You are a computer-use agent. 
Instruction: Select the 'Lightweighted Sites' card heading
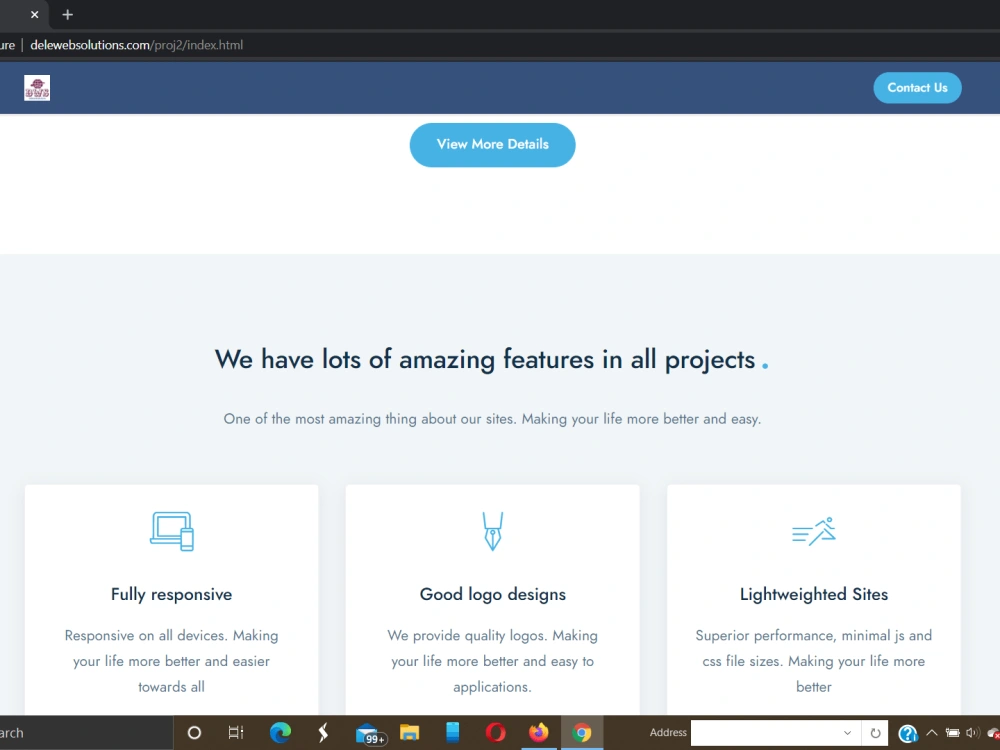click(814, 594)
